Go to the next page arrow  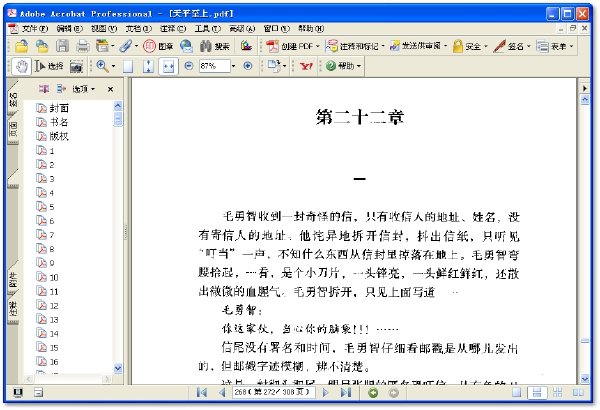(326, 392)
